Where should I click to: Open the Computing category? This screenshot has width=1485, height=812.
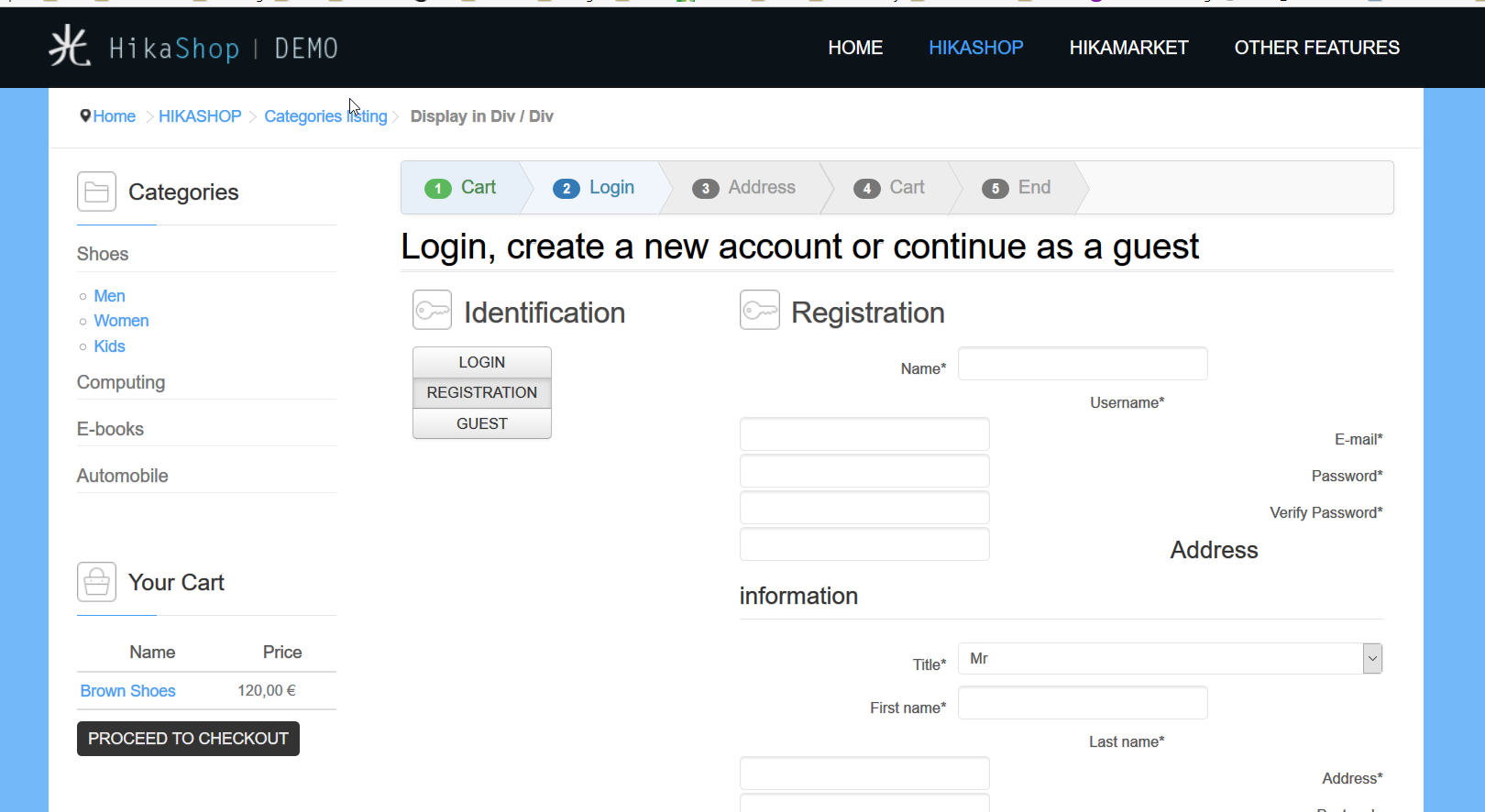121,382
